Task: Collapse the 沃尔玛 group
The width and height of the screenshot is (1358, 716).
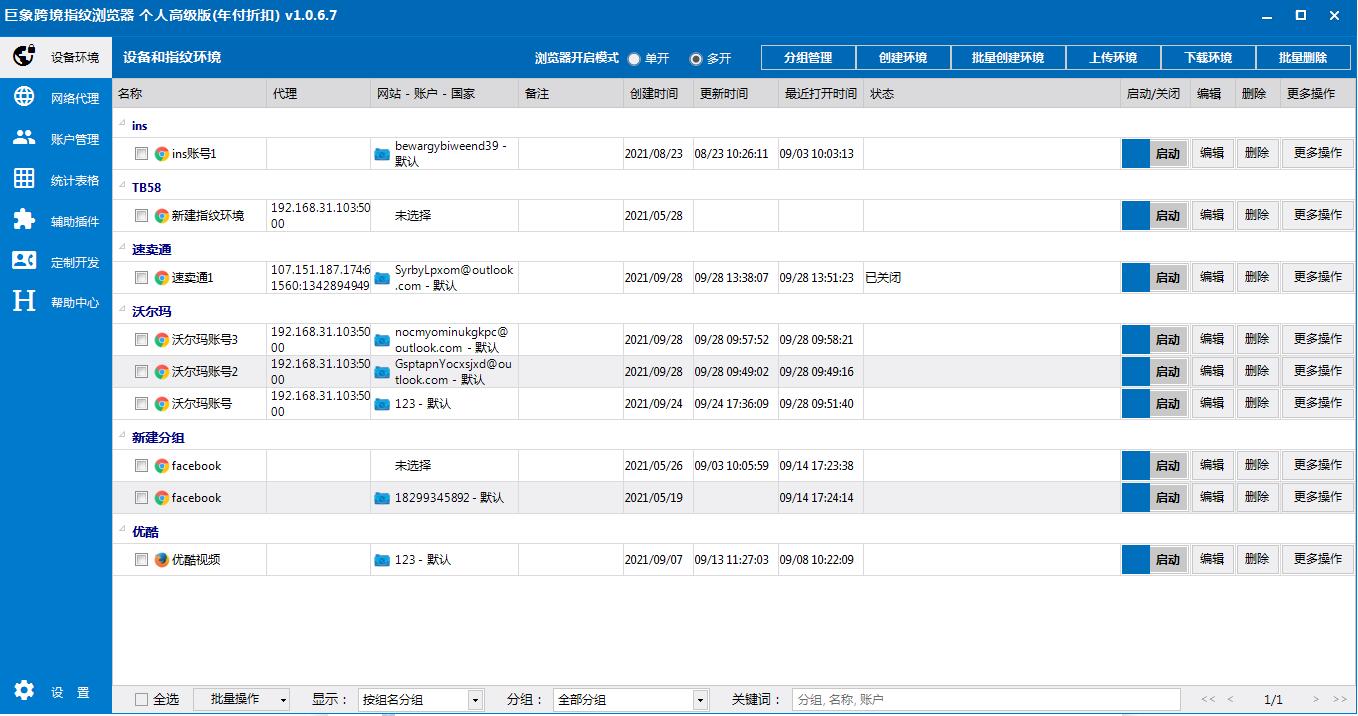Action: pos(123,311)
